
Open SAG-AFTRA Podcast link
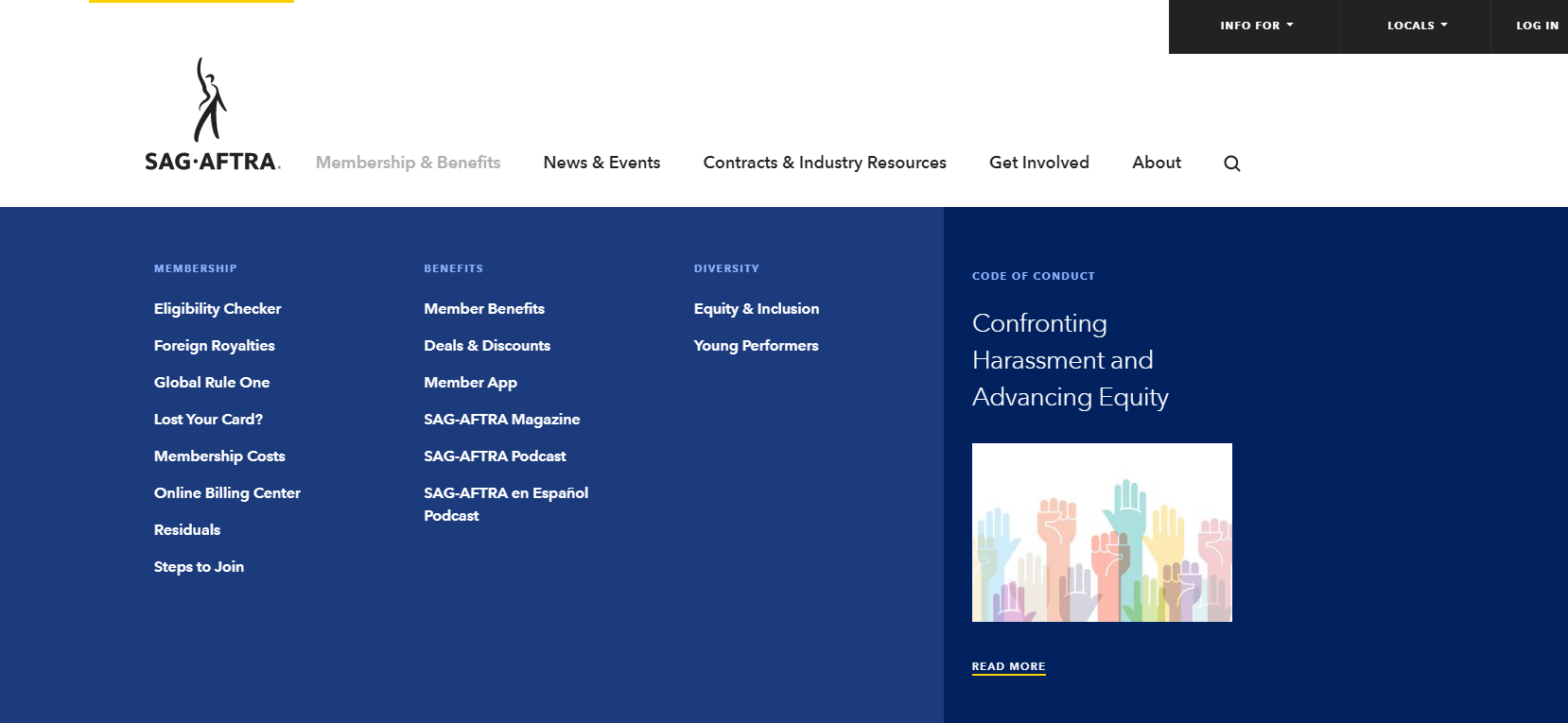coord(495,456)
